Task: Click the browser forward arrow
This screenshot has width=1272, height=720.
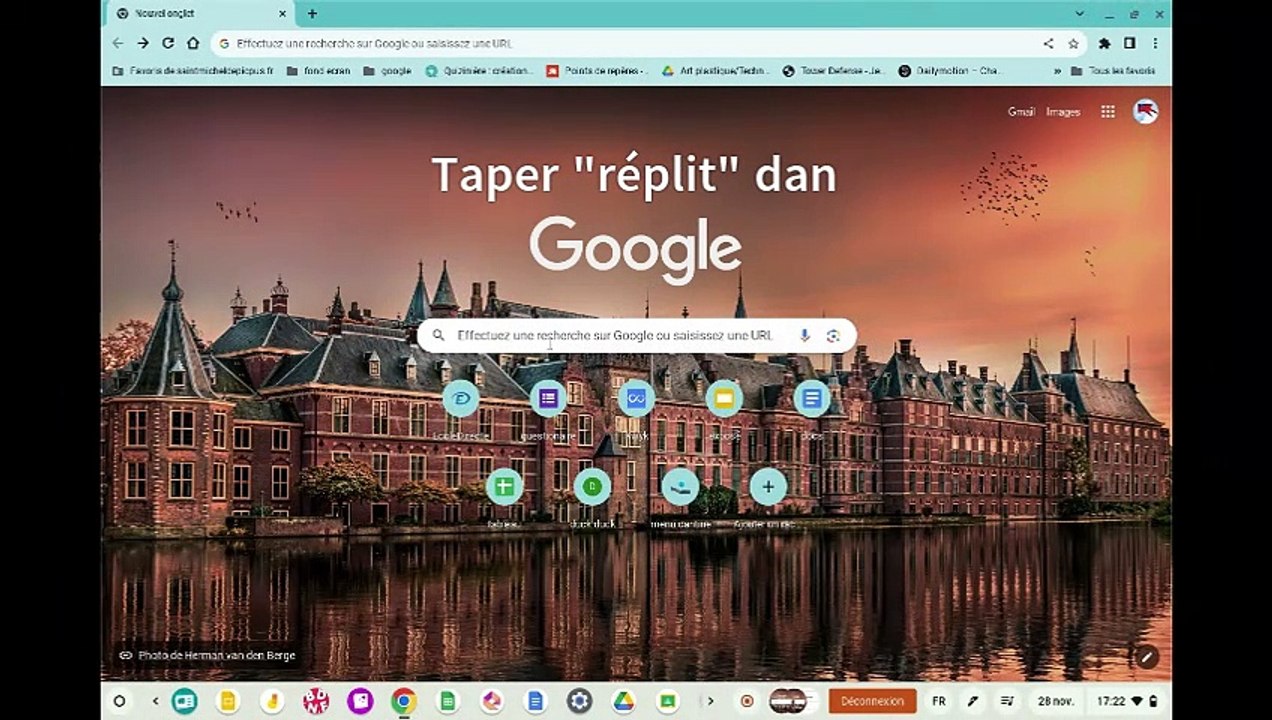Action: 143,43
